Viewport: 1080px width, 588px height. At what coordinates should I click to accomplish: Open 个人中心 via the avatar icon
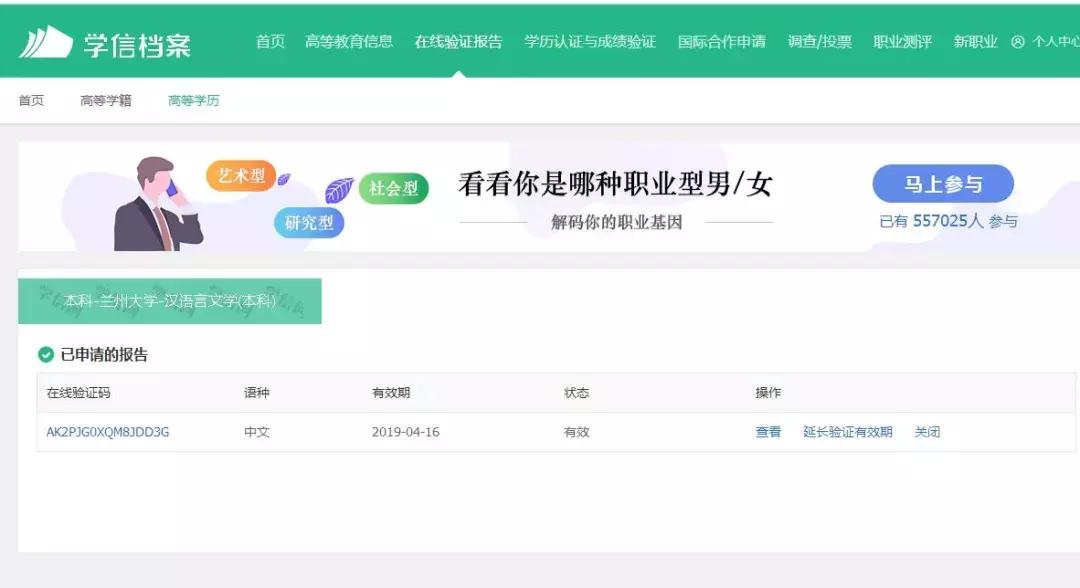(x=1016, y=43)
